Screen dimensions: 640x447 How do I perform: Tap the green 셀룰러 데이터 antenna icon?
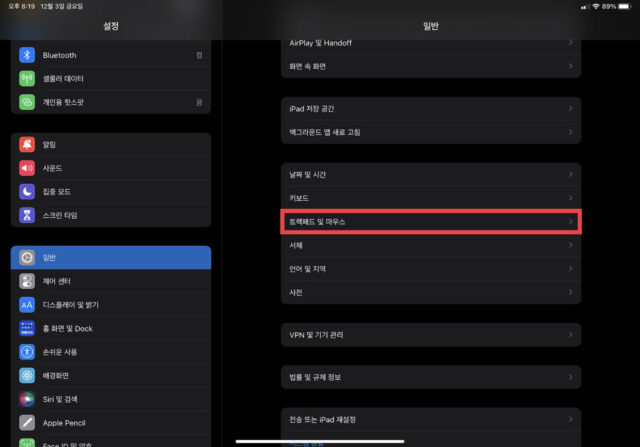(x=27, y=79)
